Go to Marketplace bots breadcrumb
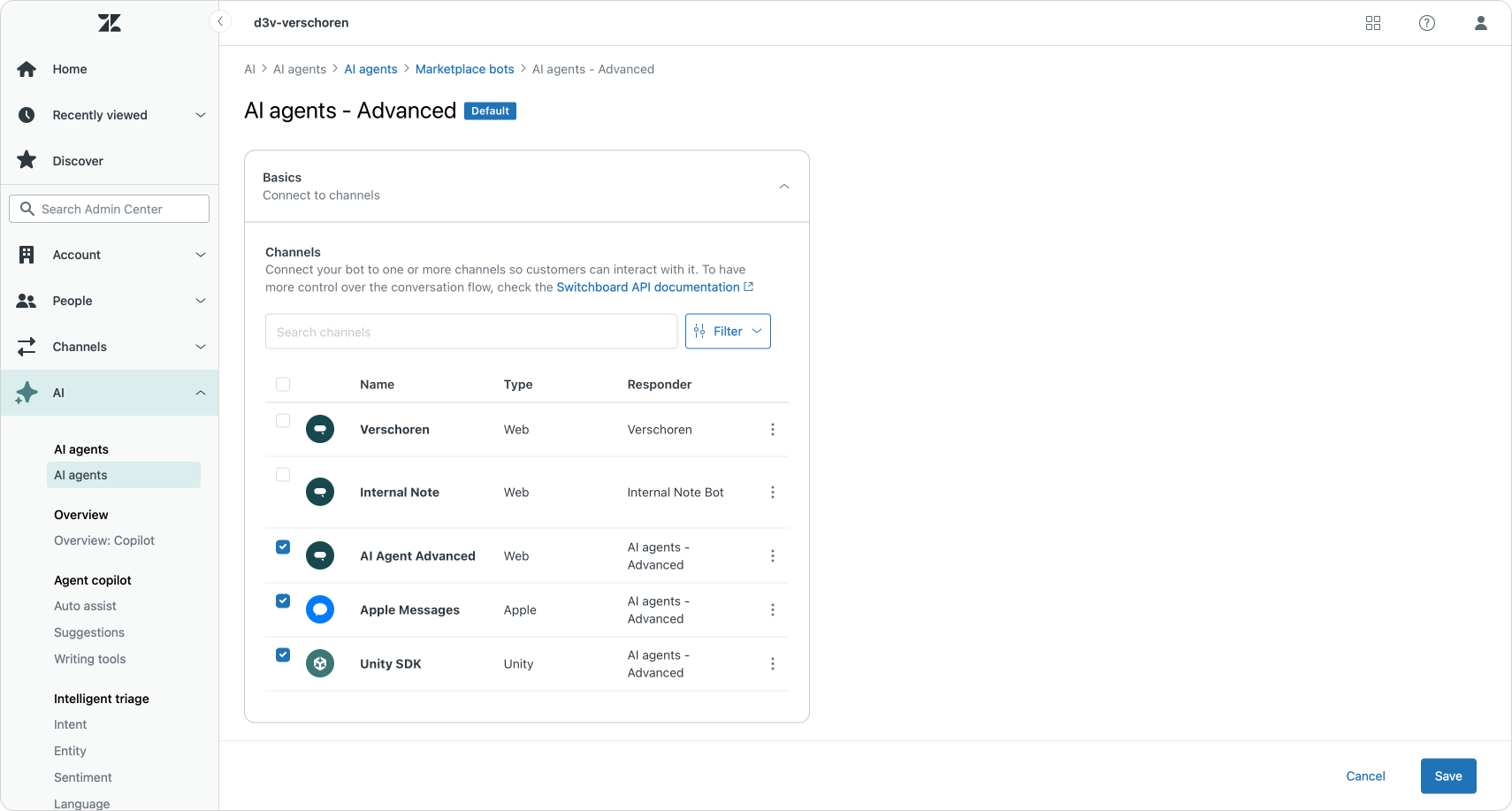 (464, 69)
